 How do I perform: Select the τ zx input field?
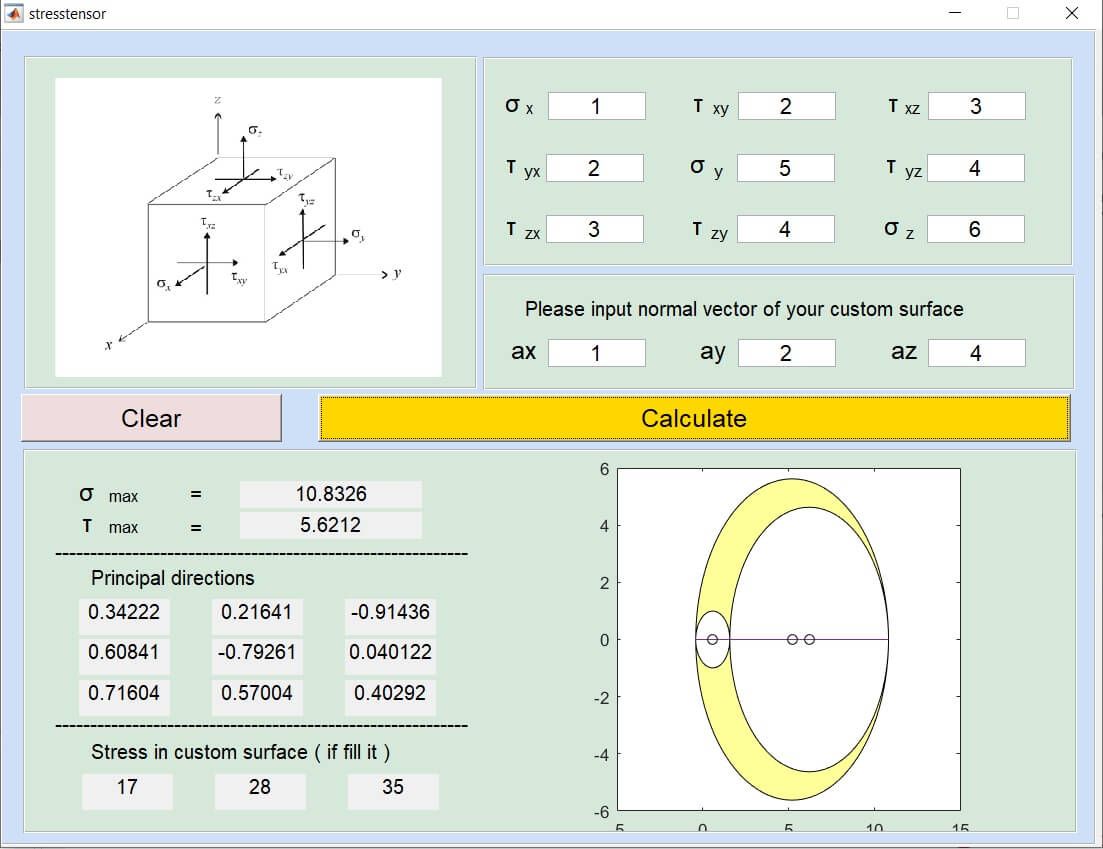tap(594, 229)
